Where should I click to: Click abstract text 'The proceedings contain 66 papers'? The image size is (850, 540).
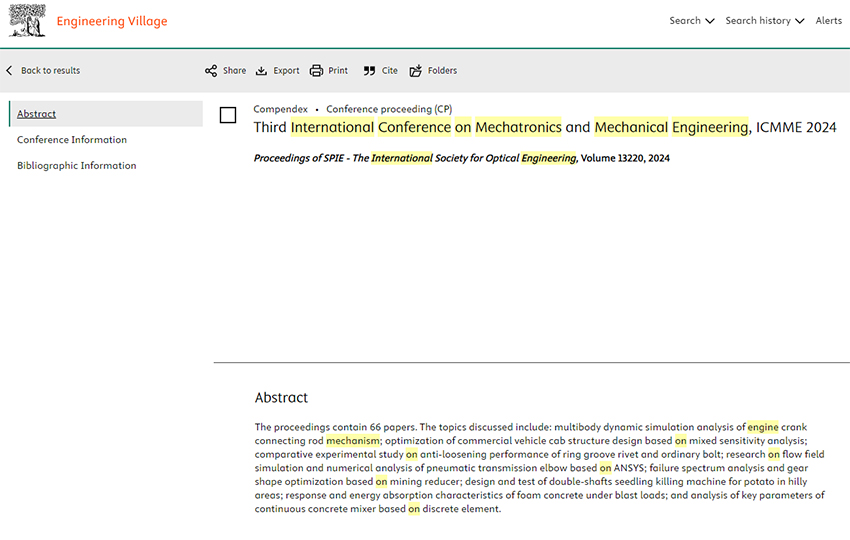336,427
